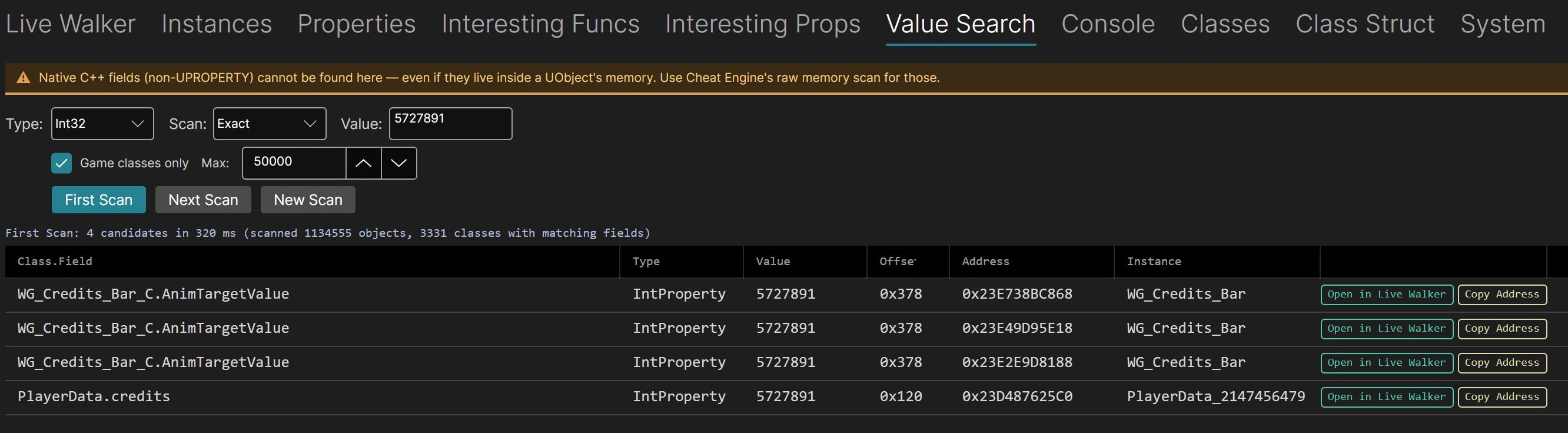
Task: Click offset cell 0x120
Action: click(901, 396)
